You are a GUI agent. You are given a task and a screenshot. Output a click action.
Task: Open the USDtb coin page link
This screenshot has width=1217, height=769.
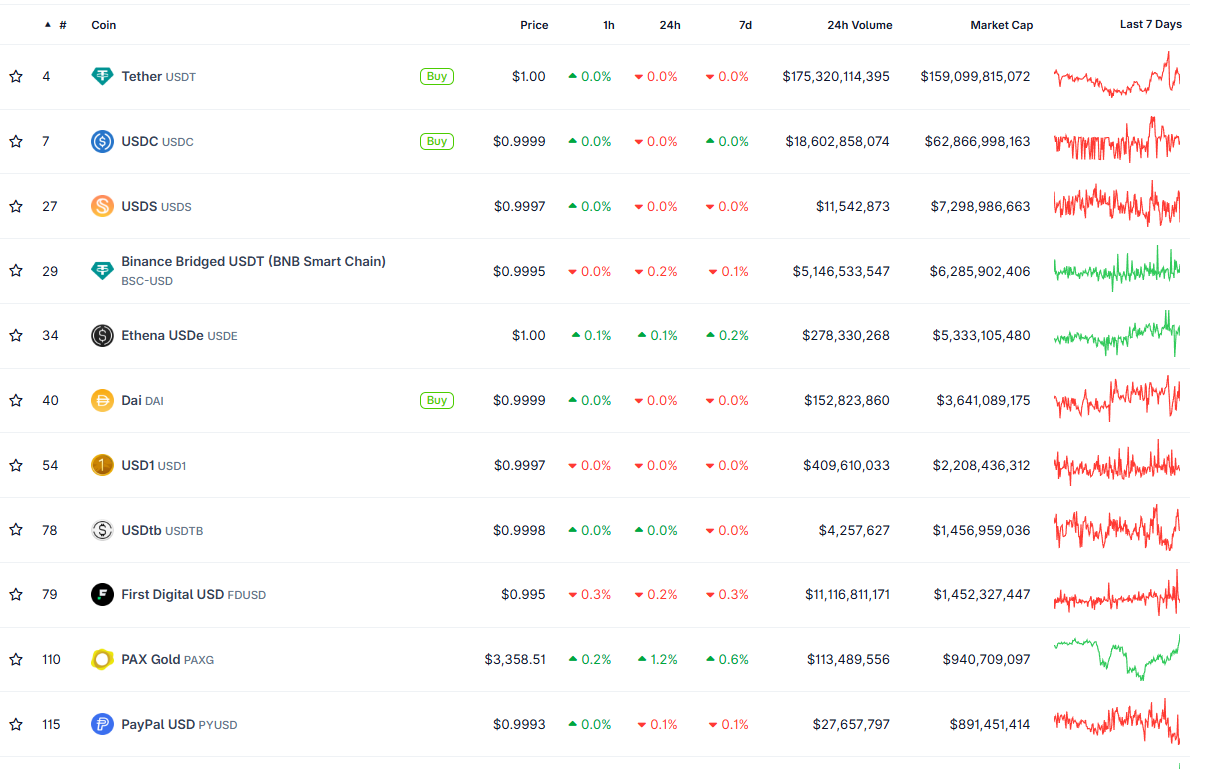(x=162, y=530)
